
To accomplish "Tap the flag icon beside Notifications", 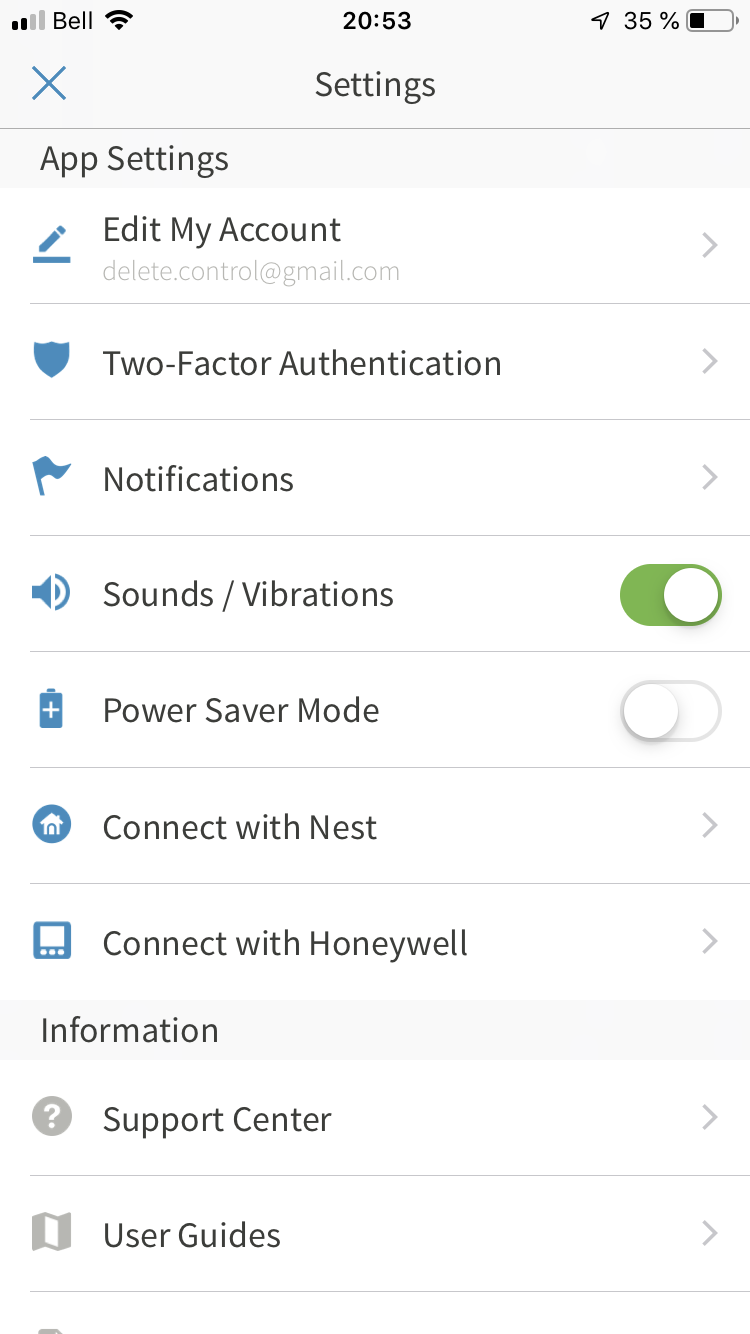I will [51, 477].
